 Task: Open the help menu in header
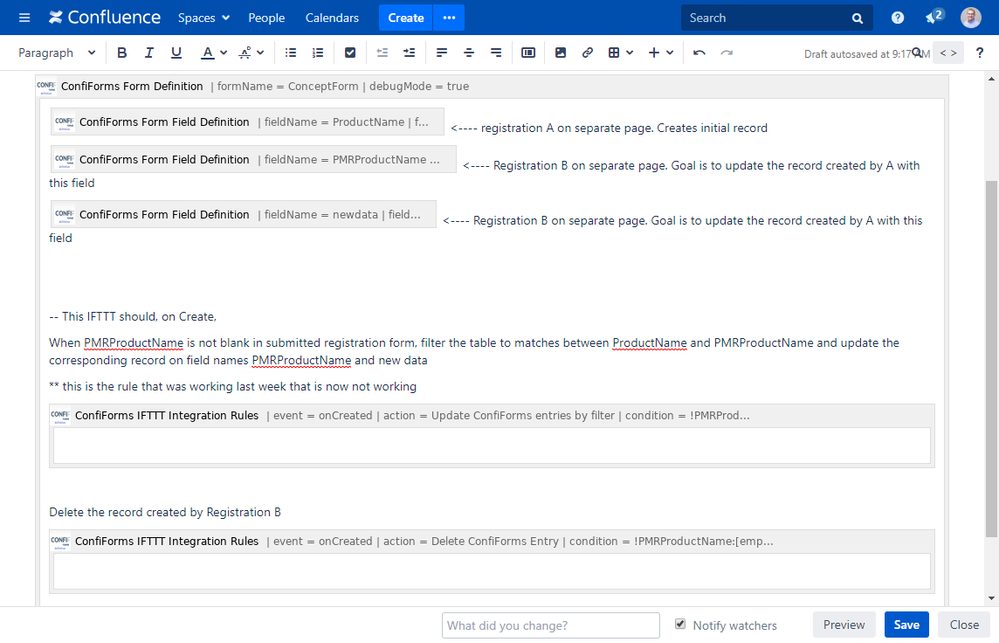898,18
